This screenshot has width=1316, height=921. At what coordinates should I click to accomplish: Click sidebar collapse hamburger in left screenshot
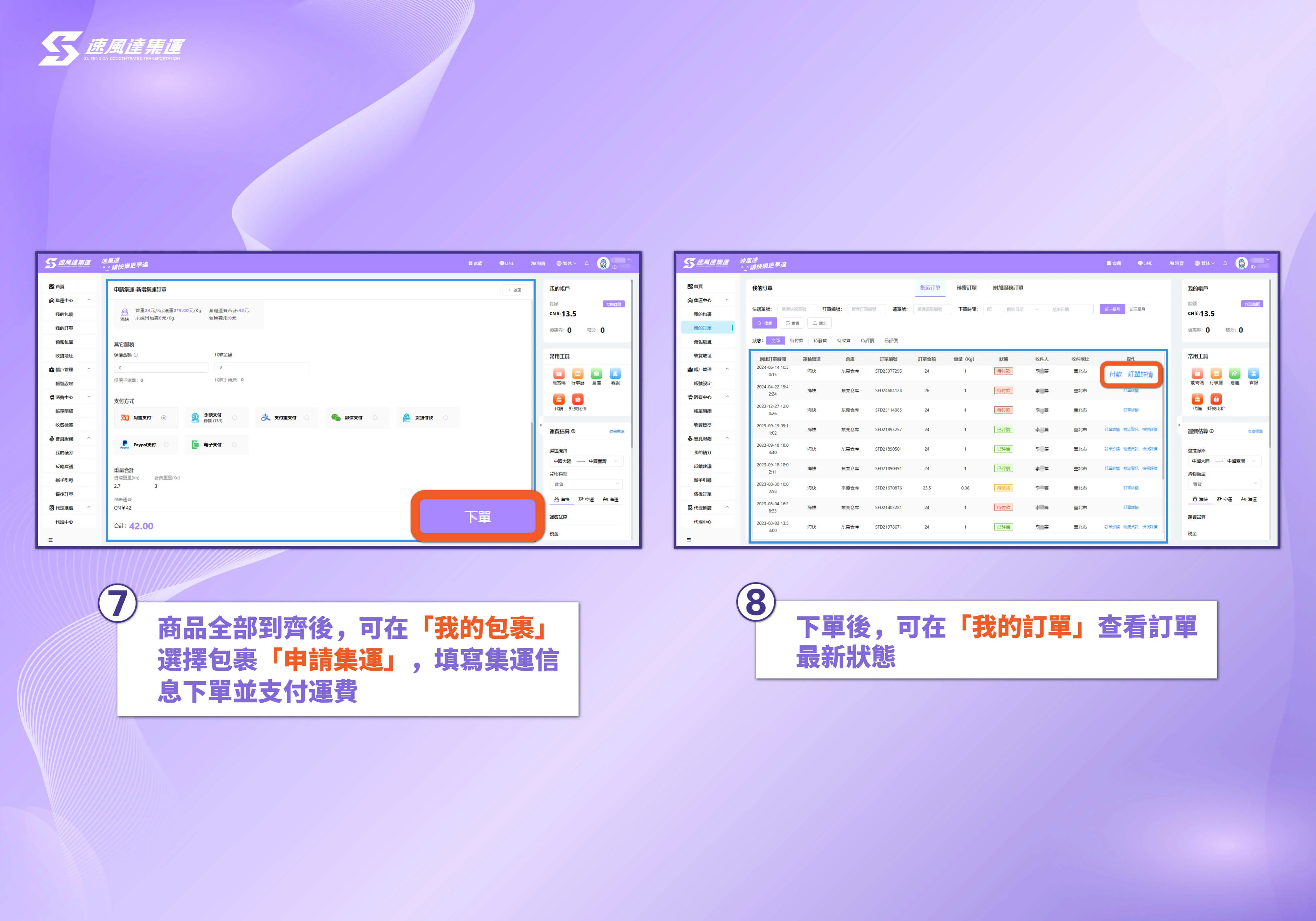[x=50, y=540]
